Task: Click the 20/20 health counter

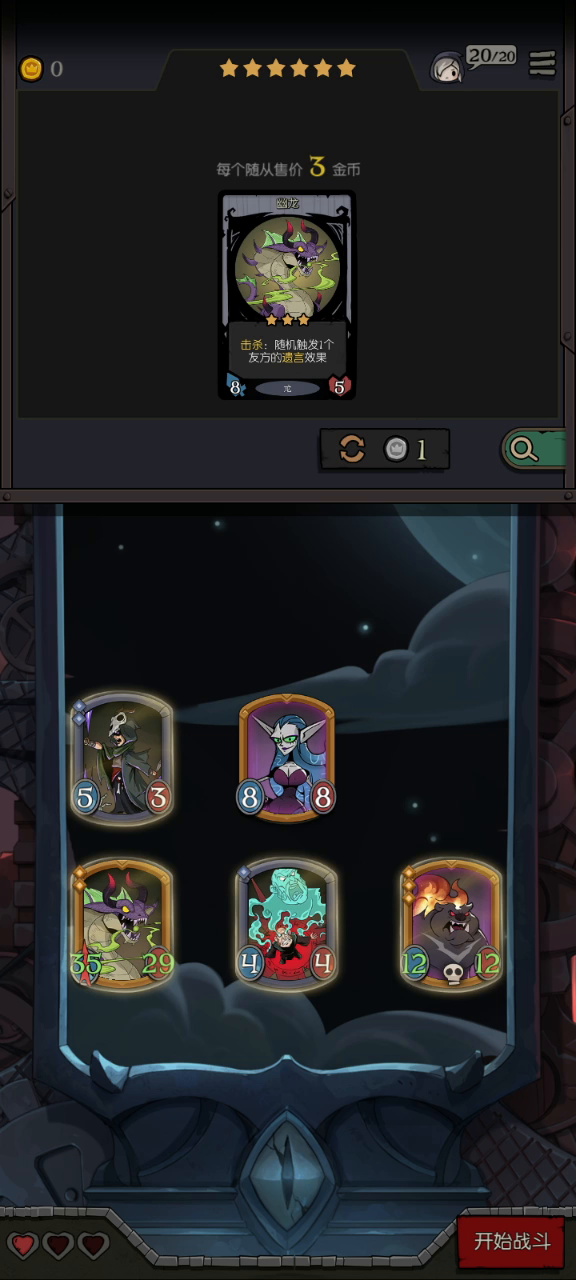Action: 492,56
